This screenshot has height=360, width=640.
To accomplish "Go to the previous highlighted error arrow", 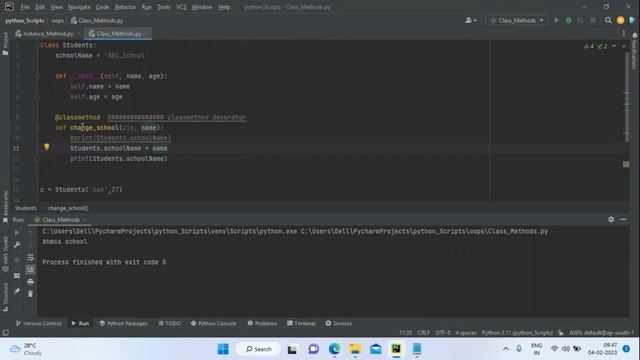I will (614, 46).
